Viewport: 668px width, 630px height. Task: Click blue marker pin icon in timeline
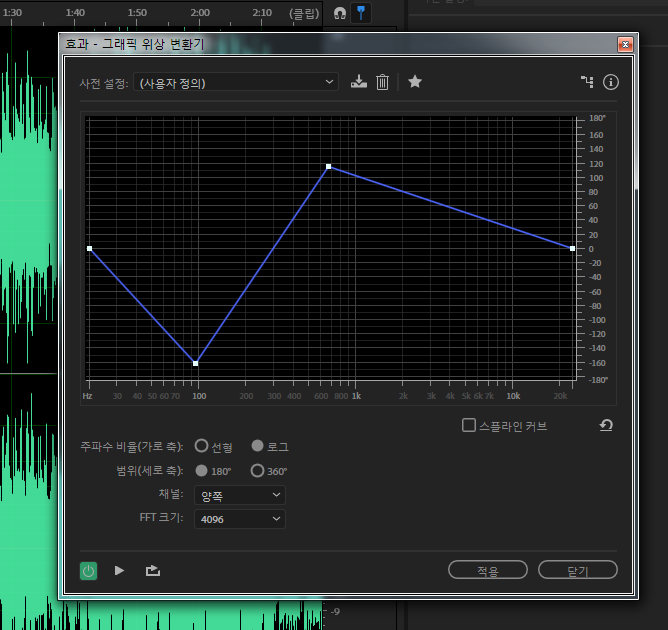coord(361,13)
